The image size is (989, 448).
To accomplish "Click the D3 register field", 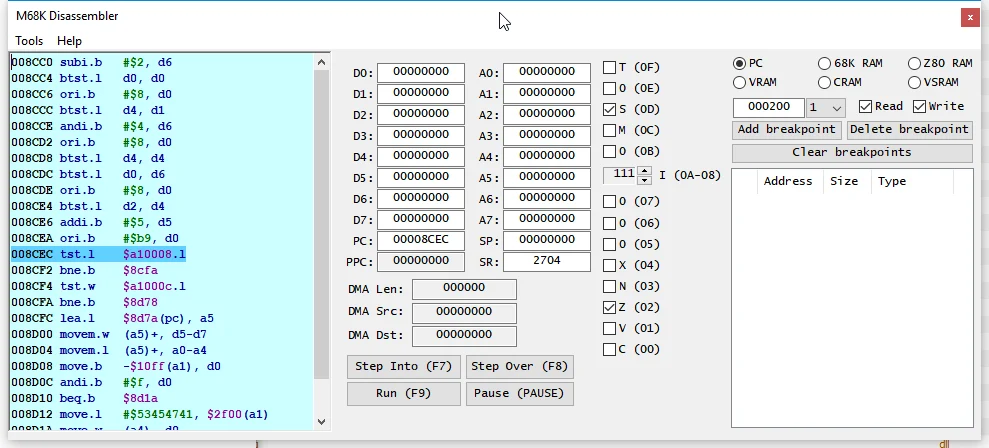I will pyautogui.click(x=421, y=136).
